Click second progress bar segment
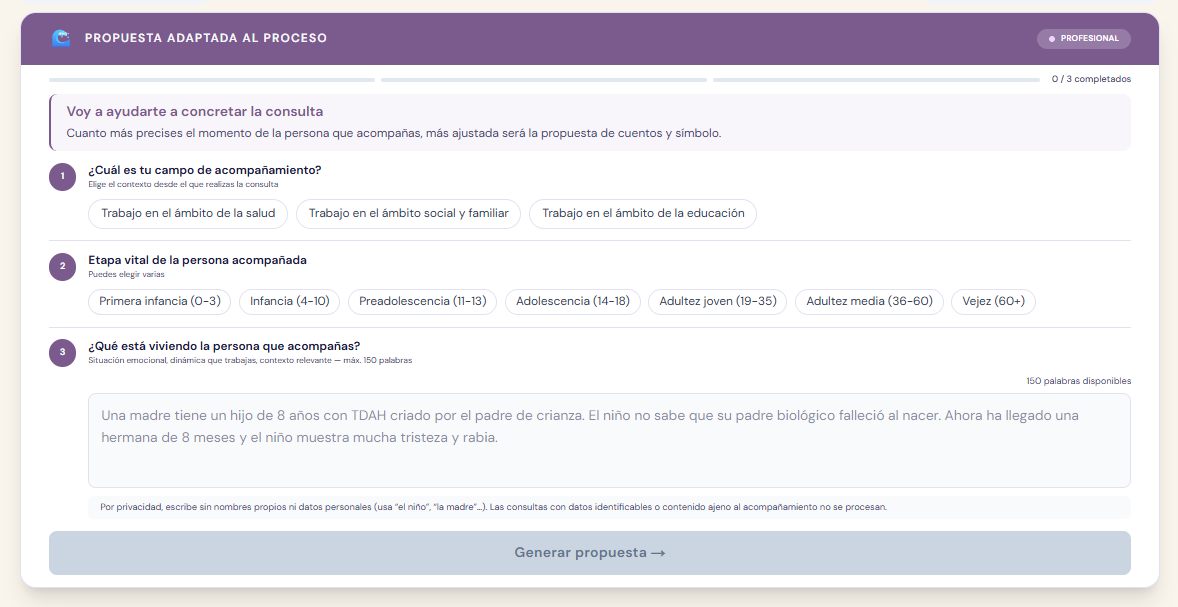Viewport: 1178px width, 607px height. (544, 80)
